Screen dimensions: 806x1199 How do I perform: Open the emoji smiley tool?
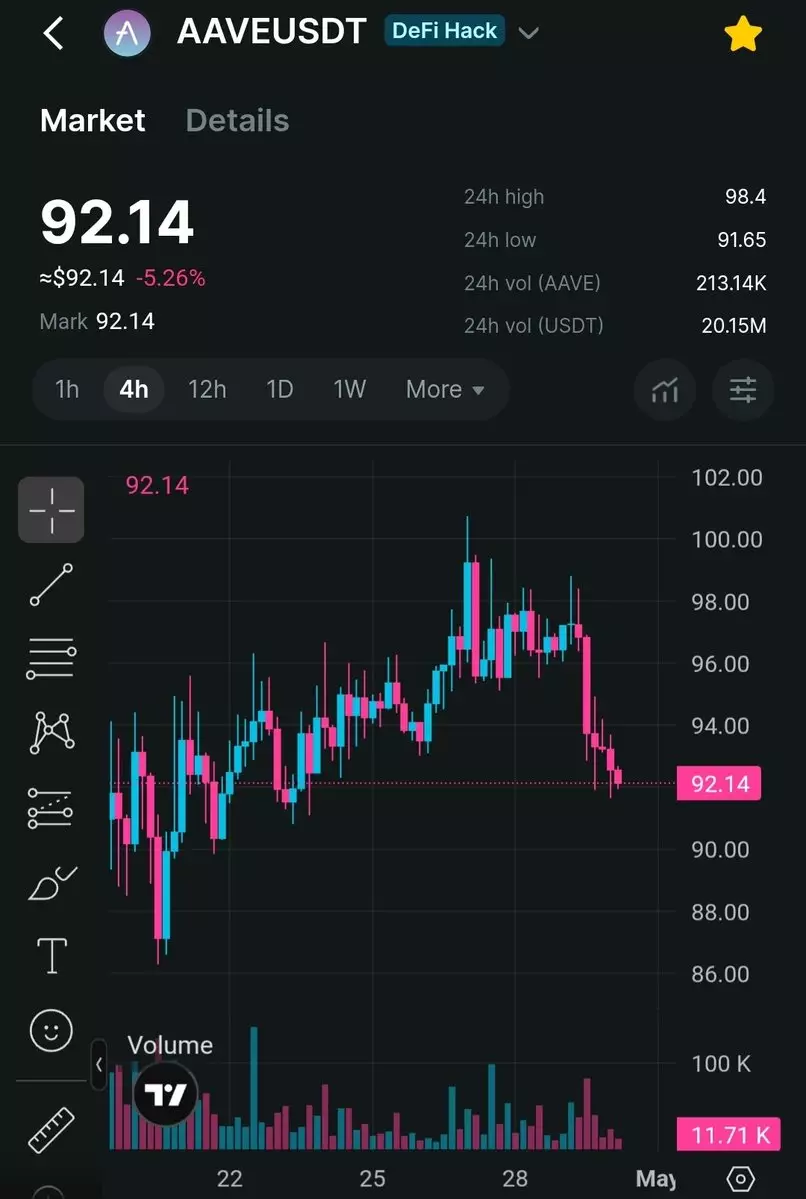(51, 1030)
